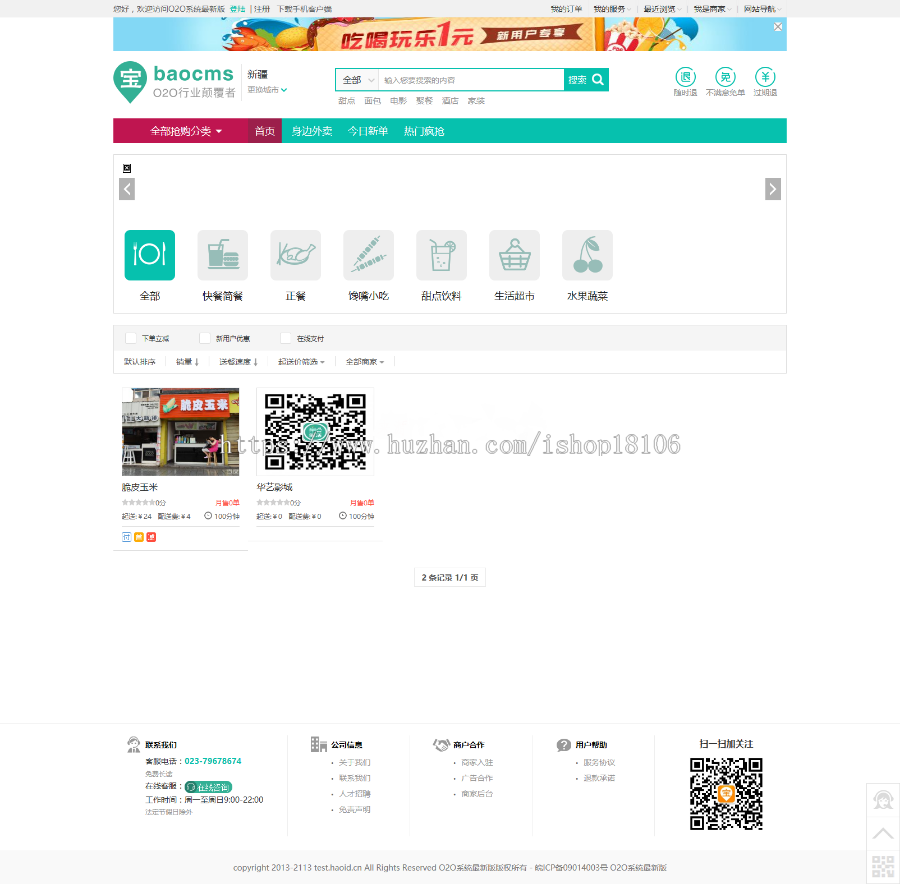Click the 不满意免单 guarantee icon
Screen dimensions: 900x884
tap(726, 77)
